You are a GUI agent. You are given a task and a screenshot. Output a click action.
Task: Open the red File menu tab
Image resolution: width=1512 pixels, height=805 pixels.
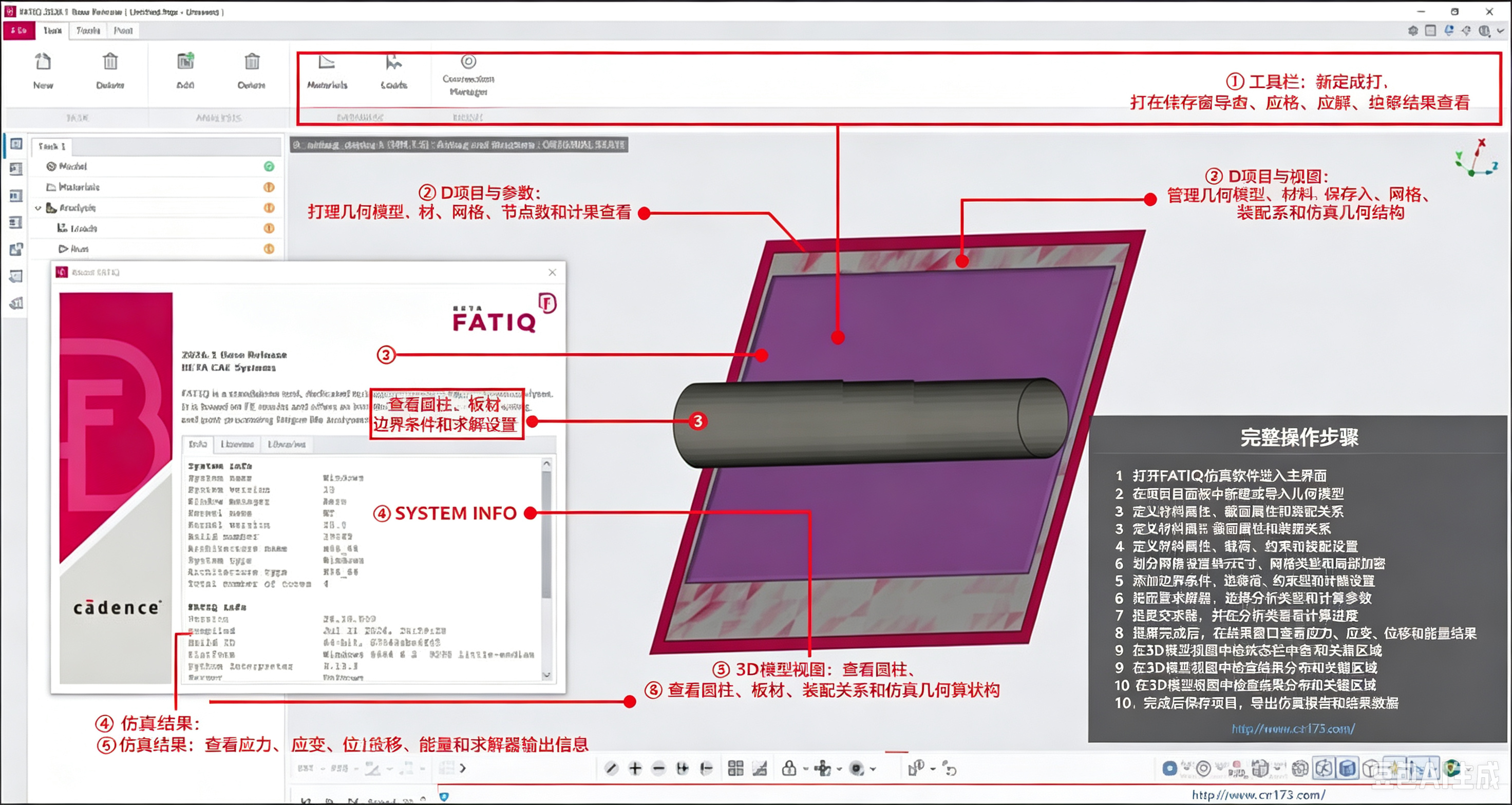pos(19,30)
